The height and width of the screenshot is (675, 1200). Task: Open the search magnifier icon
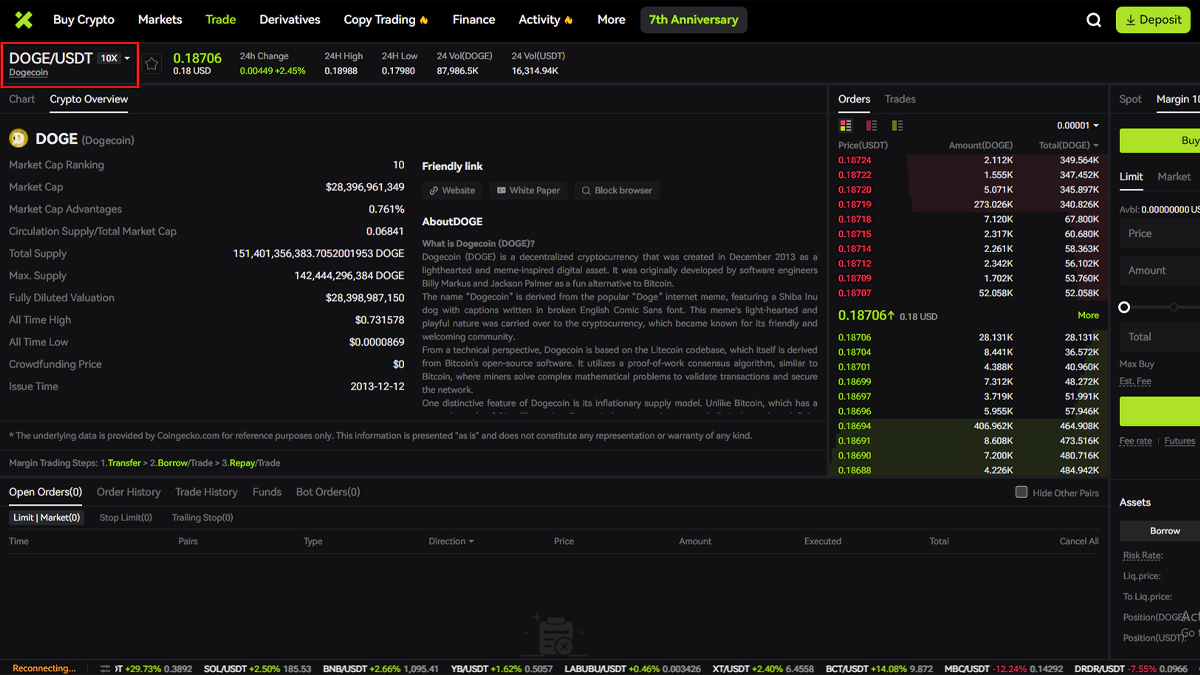[x=1094, y=20]
